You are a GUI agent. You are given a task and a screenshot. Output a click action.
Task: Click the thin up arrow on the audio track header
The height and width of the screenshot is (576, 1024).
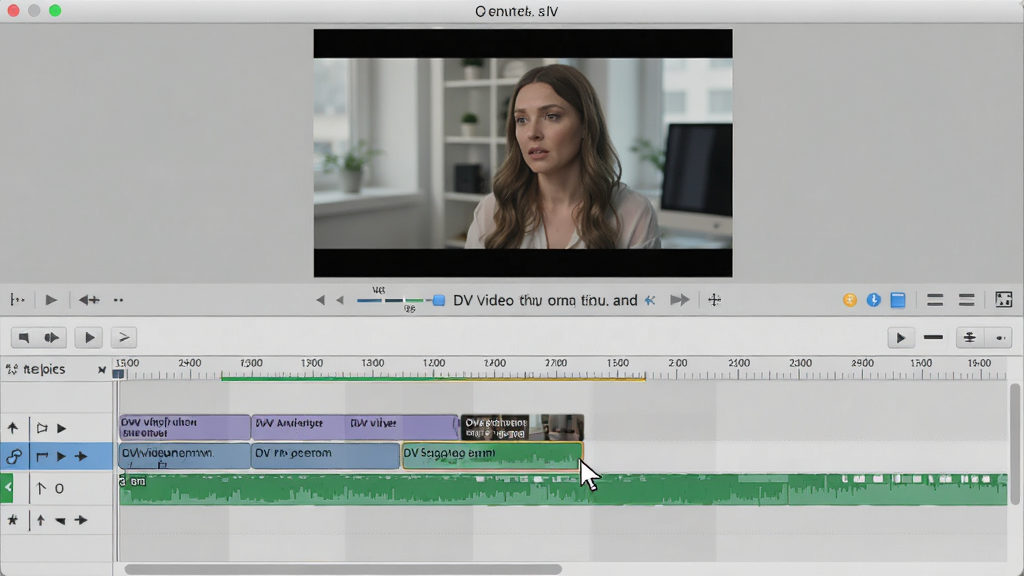tap(40, 488)
